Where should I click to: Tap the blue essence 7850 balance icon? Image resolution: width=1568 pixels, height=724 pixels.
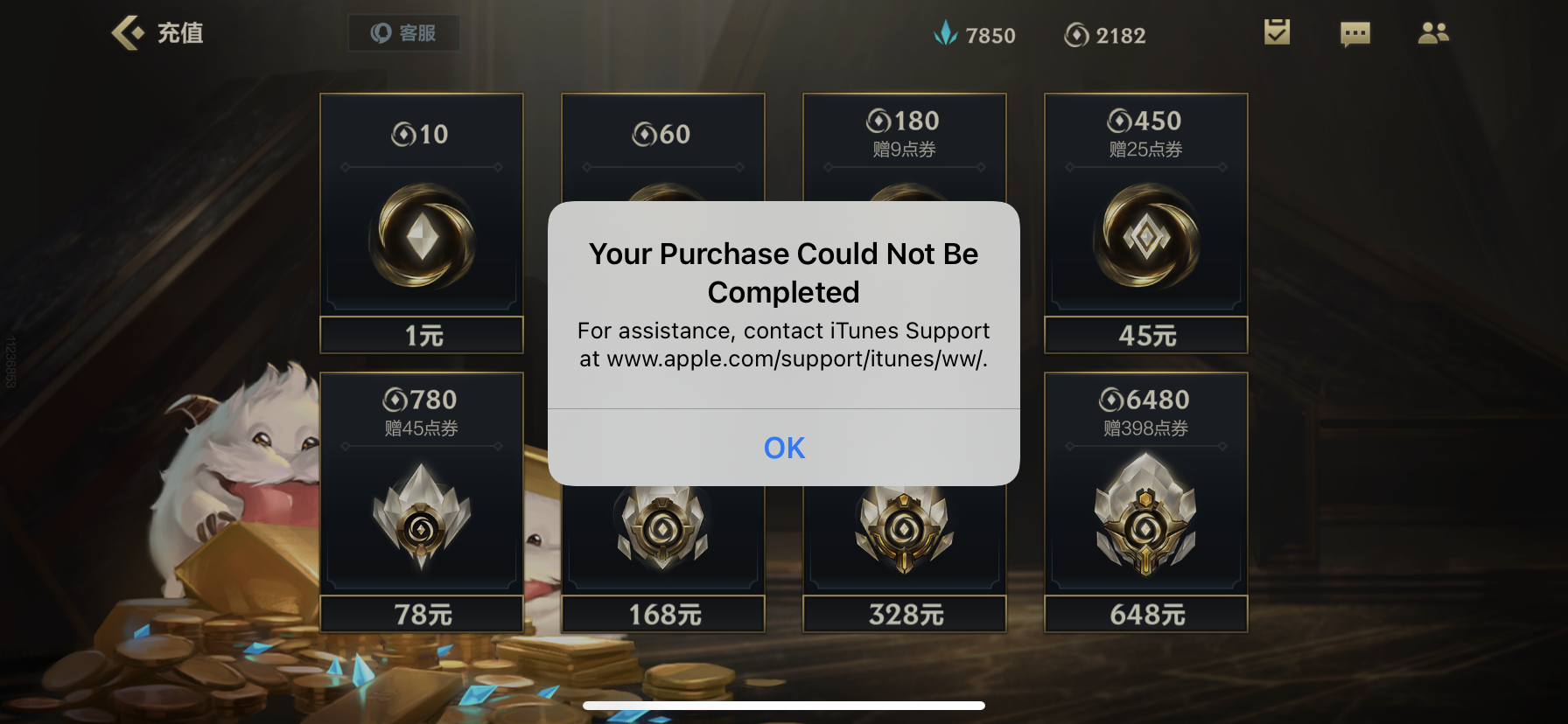pyautogui.click(x=946, y=34)
